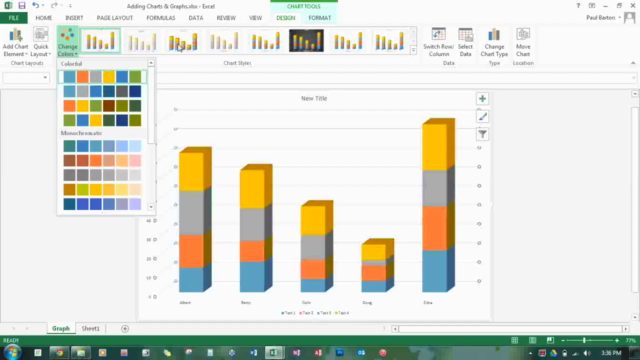Switch to the FORMAT tab
The width and height of the screenshot is (640, 360).
click(x=320, y=18)
